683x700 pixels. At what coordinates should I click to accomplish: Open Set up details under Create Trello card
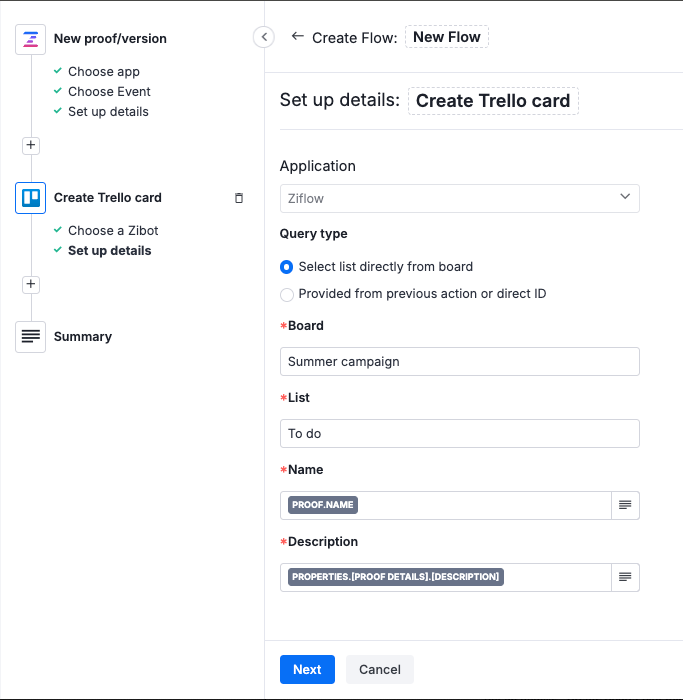(109, 250)
